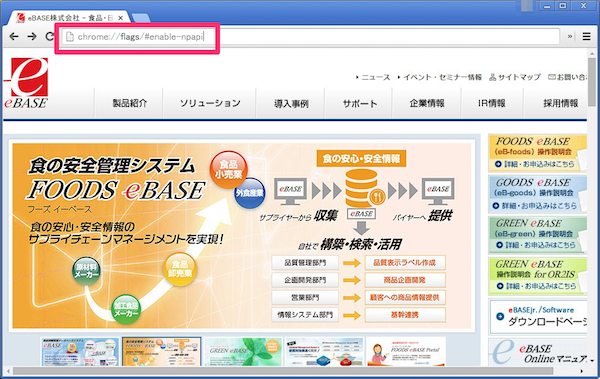Reload the page with the refresh icon
Screen dimensions: 600x379
point(50,36)
